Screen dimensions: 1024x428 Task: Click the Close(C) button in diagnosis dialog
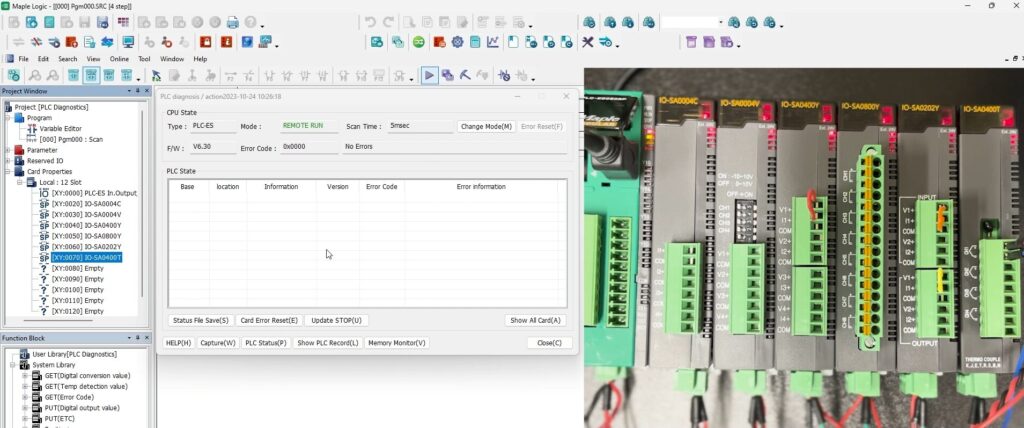tap(549, 342)
